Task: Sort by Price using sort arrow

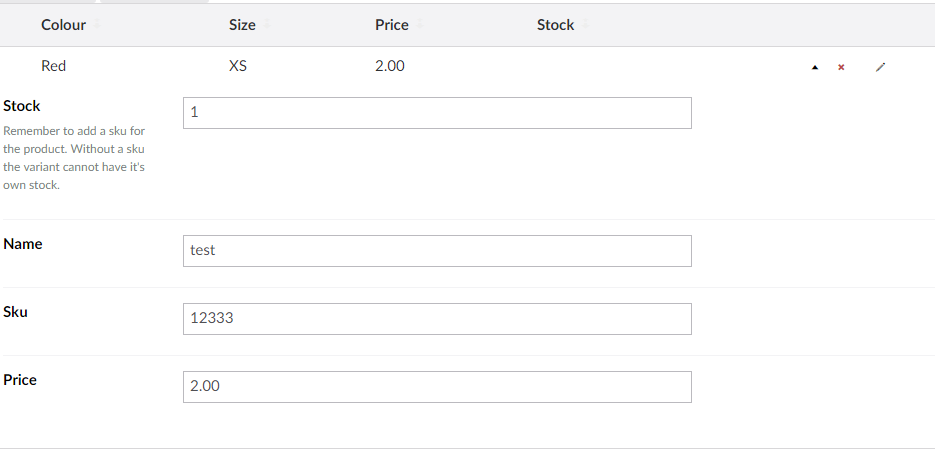Action: [420, 25]
